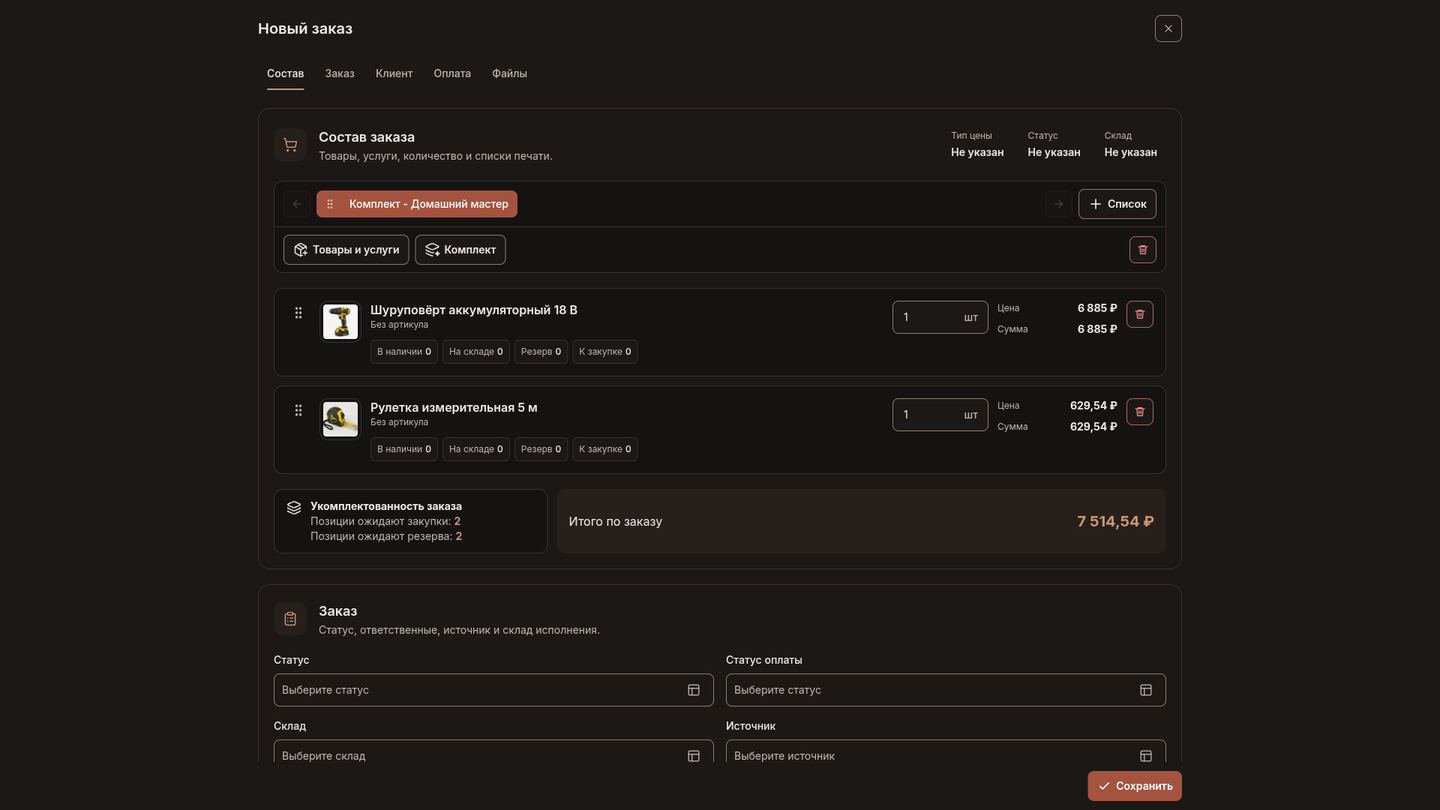1440x810 pixels.
Task: Remove the Рулетка измерительная 5 м item
Action: [1140, 412]
